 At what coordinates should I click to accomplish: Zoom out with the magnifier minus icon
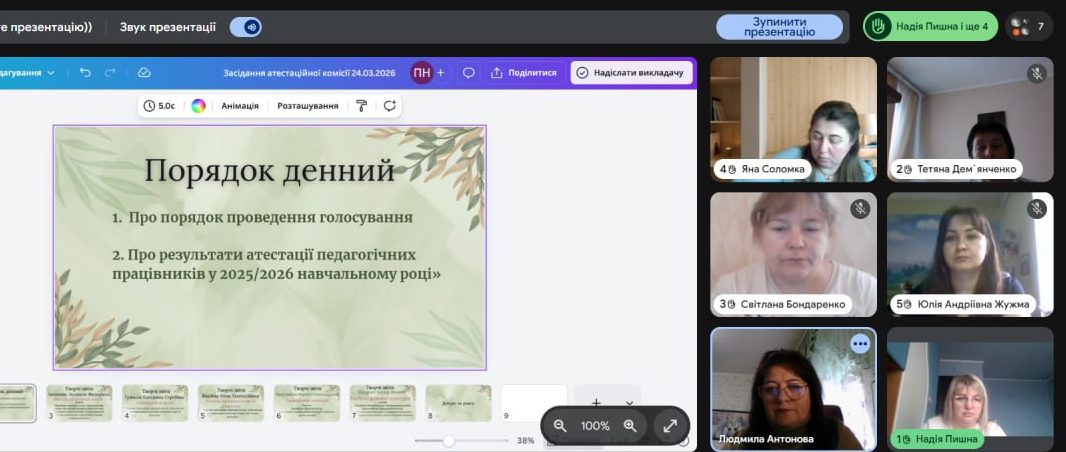[x=560, y=426]
